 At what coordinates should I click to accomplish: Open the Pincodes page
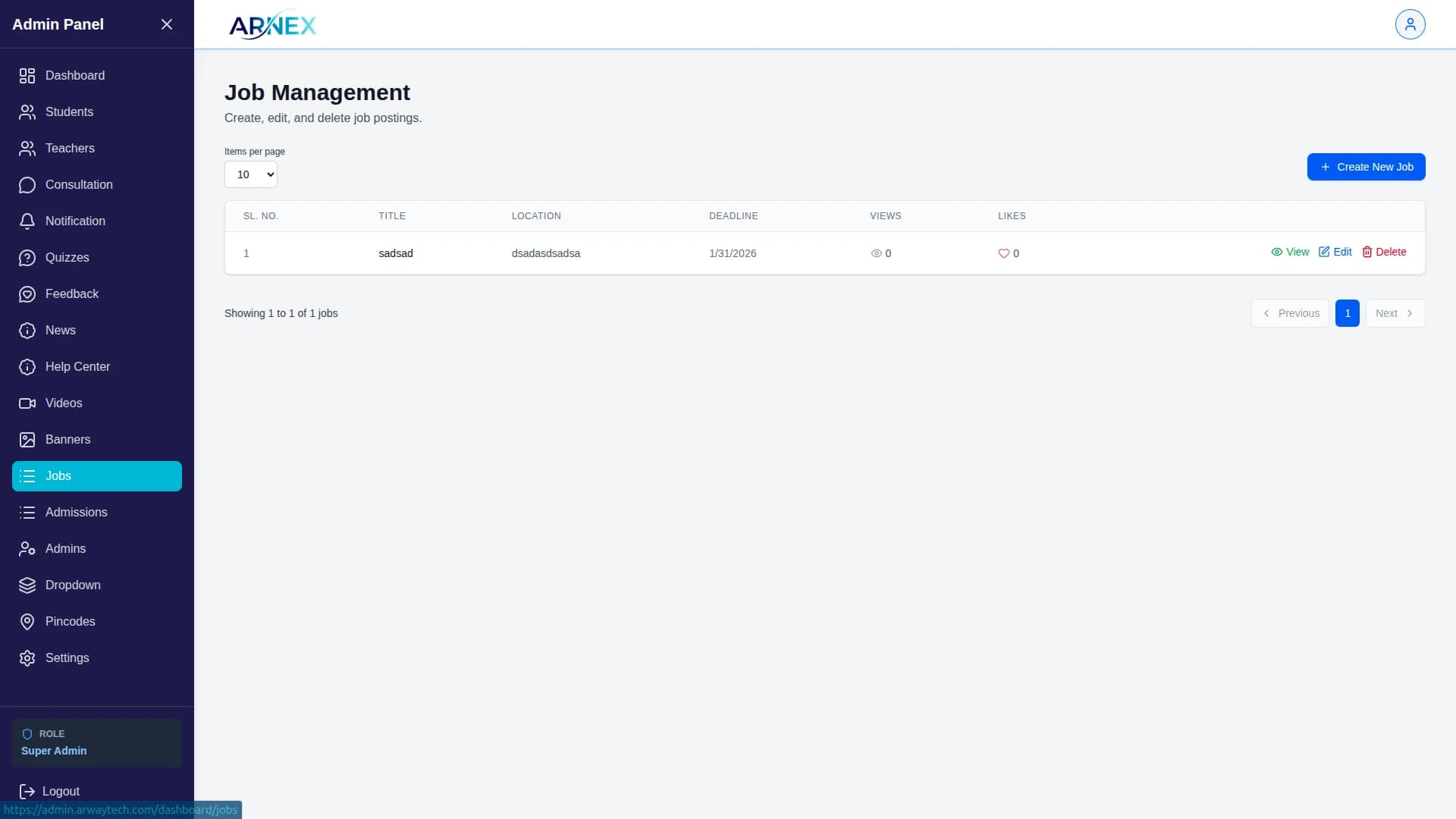pyautogui.click(x=70, y=622)
